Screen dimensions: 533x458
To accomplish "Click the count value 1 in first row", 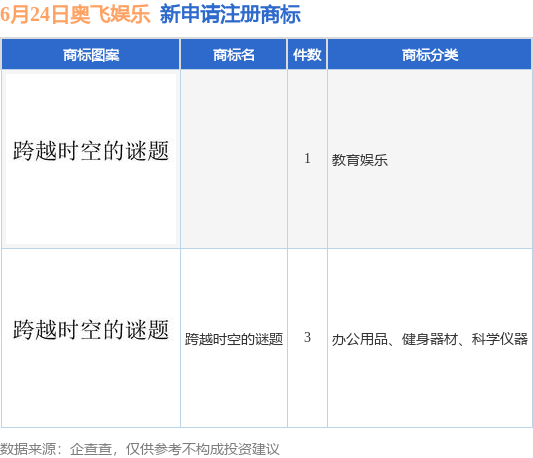I will click(307, 158).
